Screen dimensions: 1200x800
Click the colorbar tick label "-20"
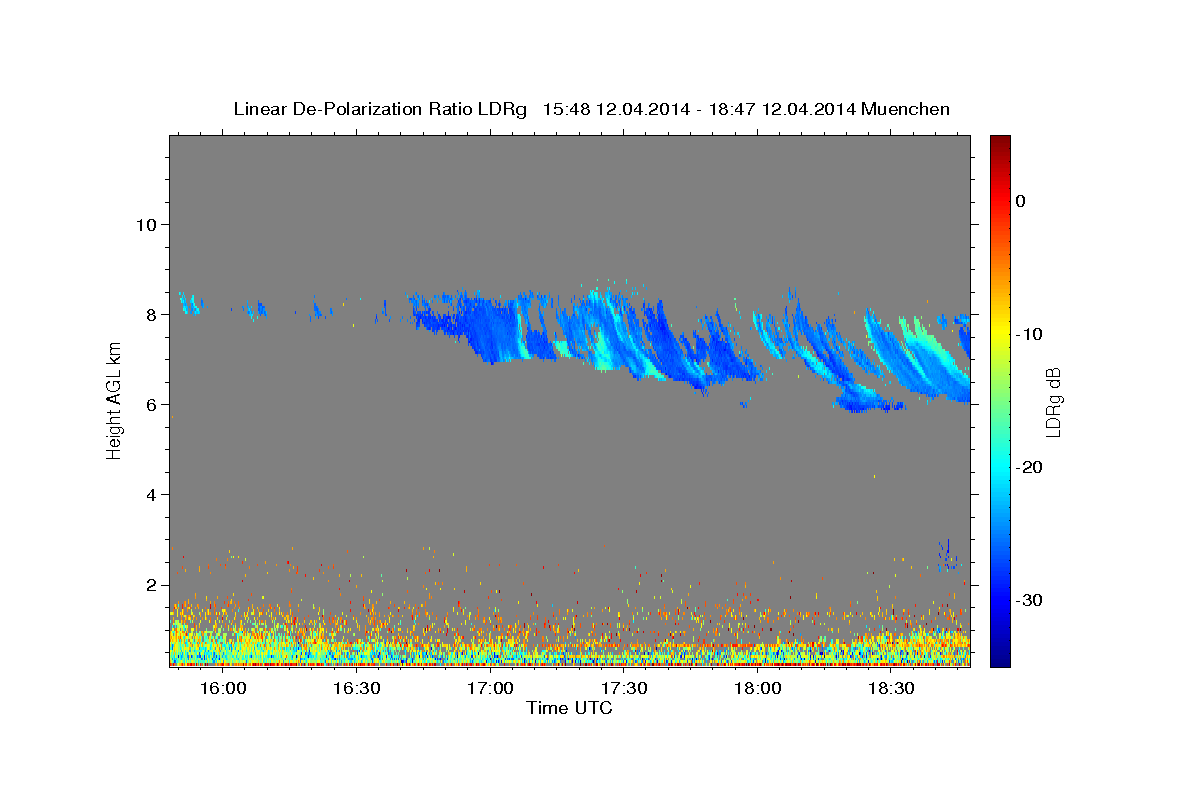1028,467
